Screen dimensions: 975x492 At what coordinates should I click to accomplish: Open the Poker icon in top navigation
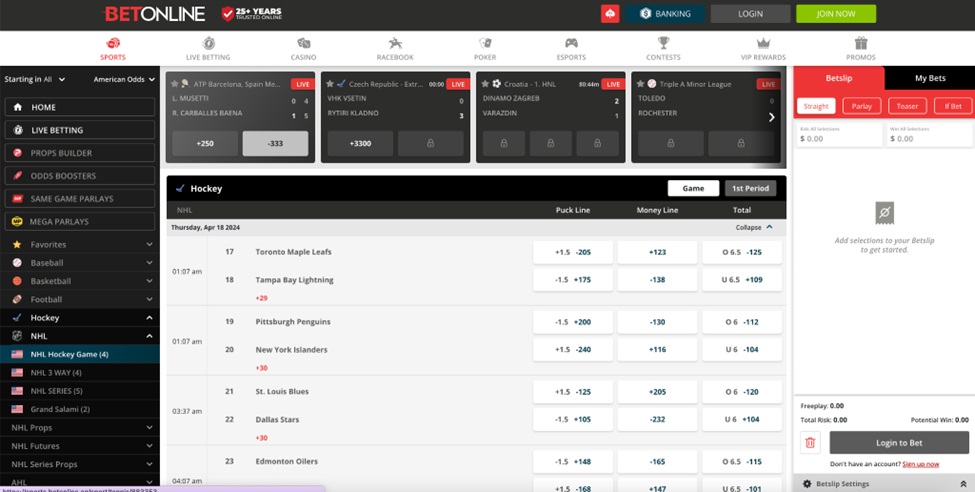pos(485,44)
